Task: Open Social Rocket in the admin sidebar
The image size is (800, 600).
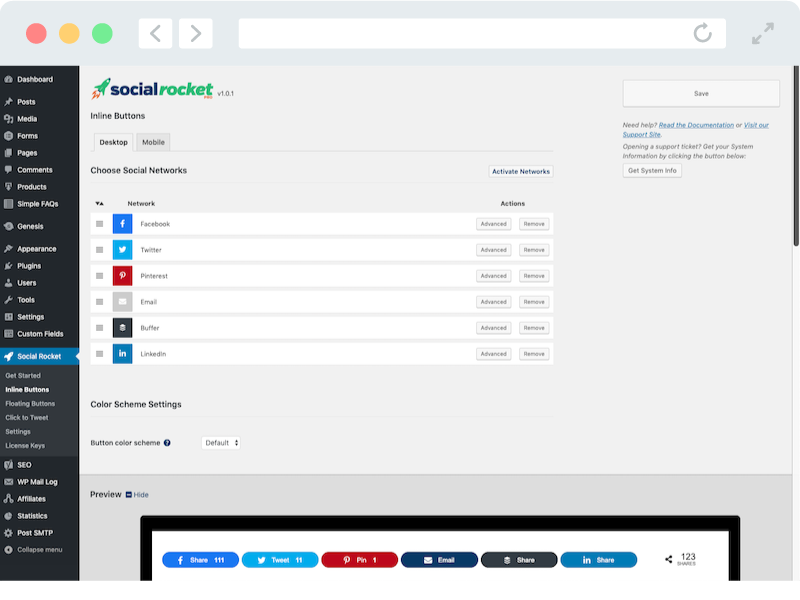Action: pos(39,357)
